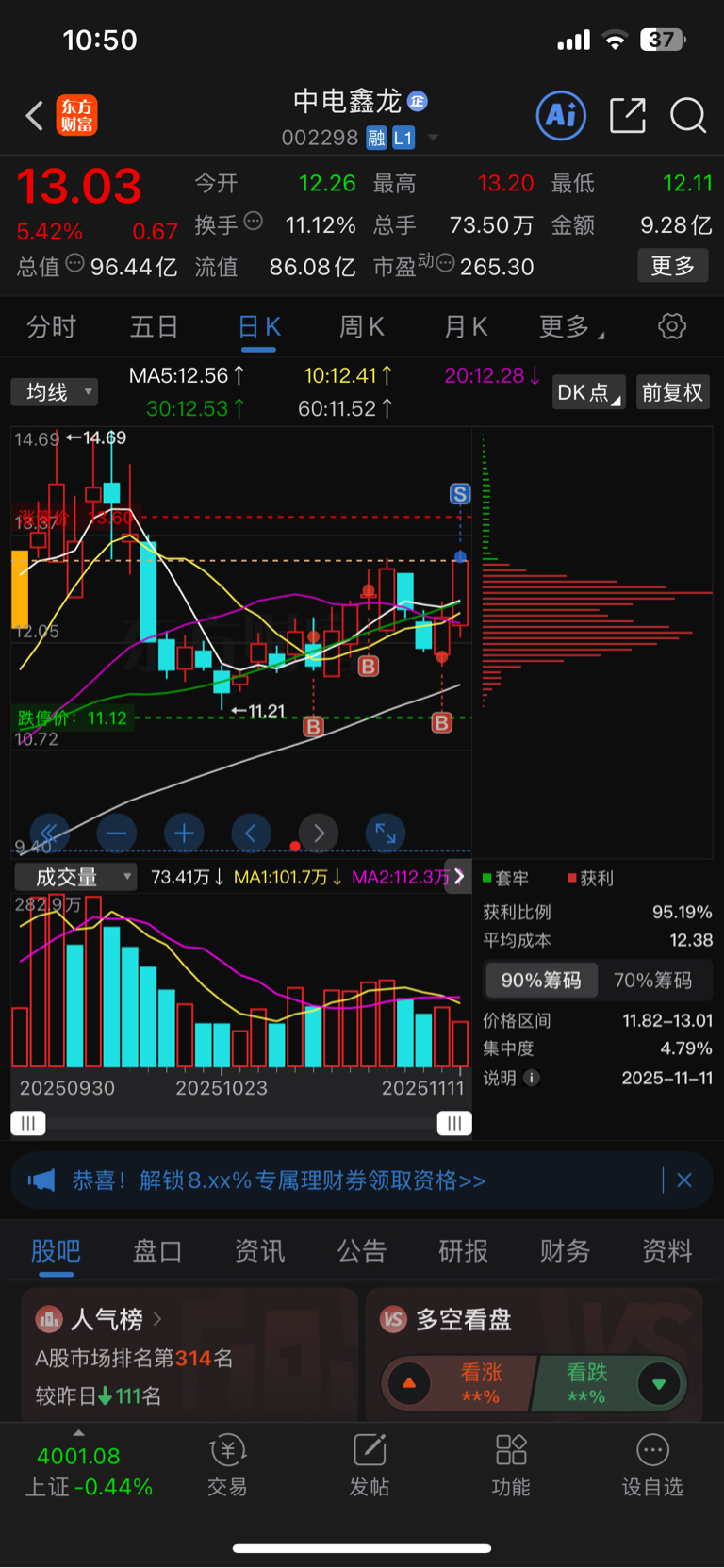Open chart settings hexagon icon
Viewport: 724px width, 1568px height.
pyautogui.click(x=672, y=326)
